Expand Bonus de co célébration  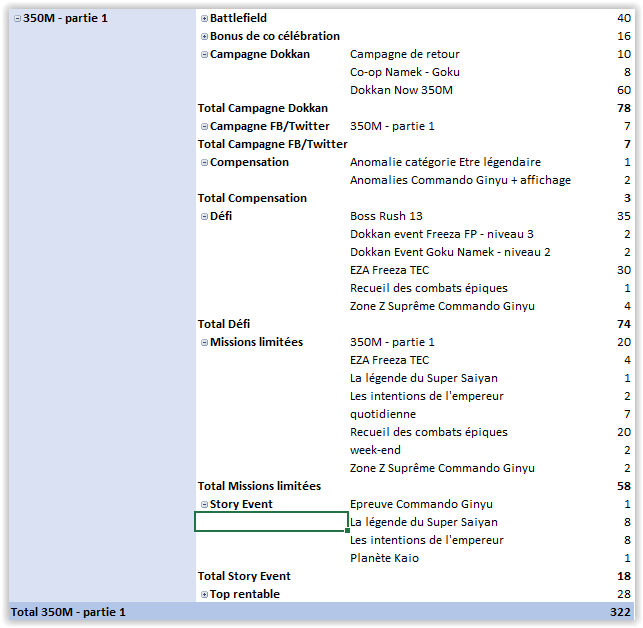click(204, 37)
